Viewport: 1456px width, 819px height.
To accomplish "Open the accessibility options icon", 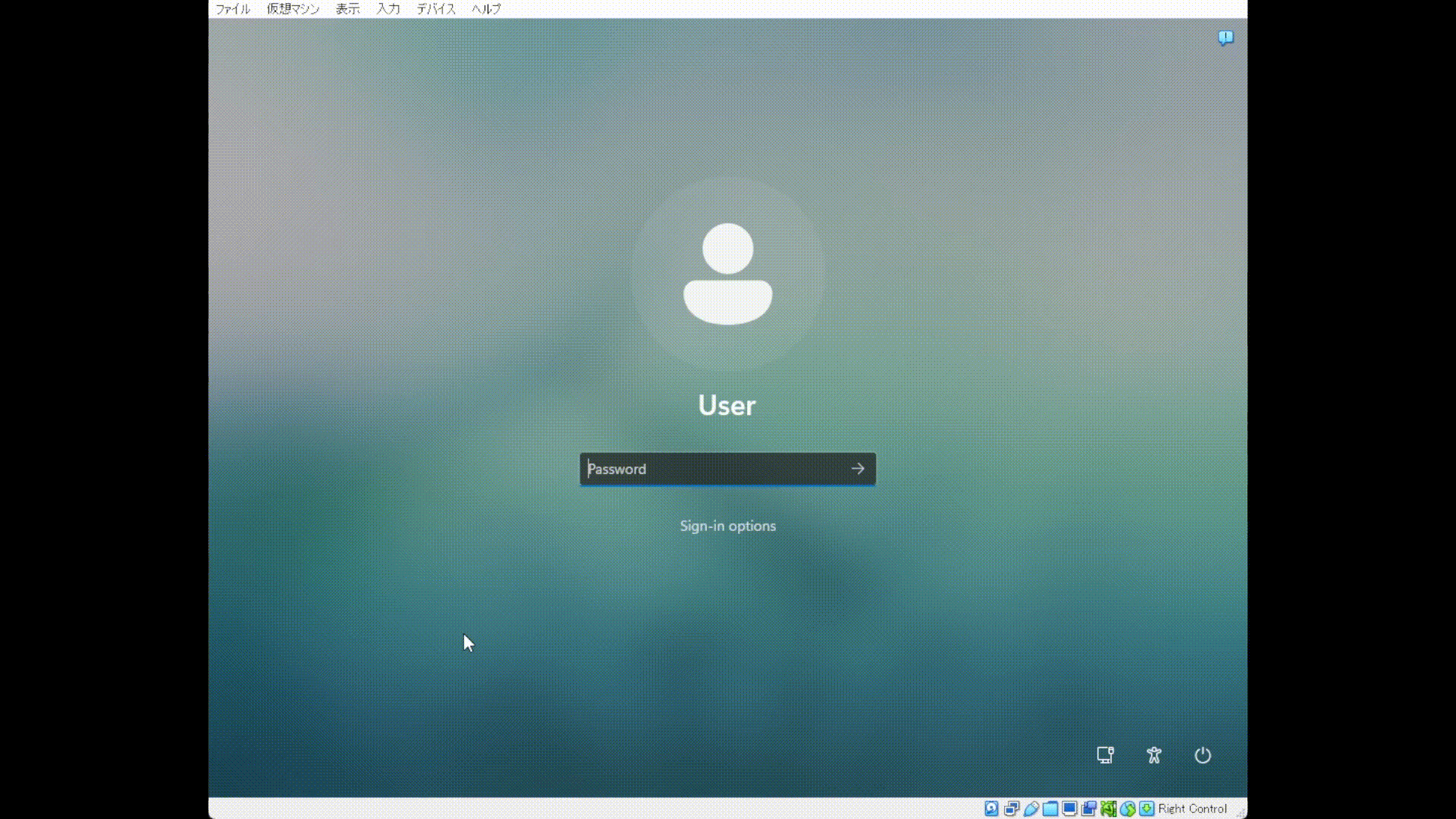I will (1154, 755).
